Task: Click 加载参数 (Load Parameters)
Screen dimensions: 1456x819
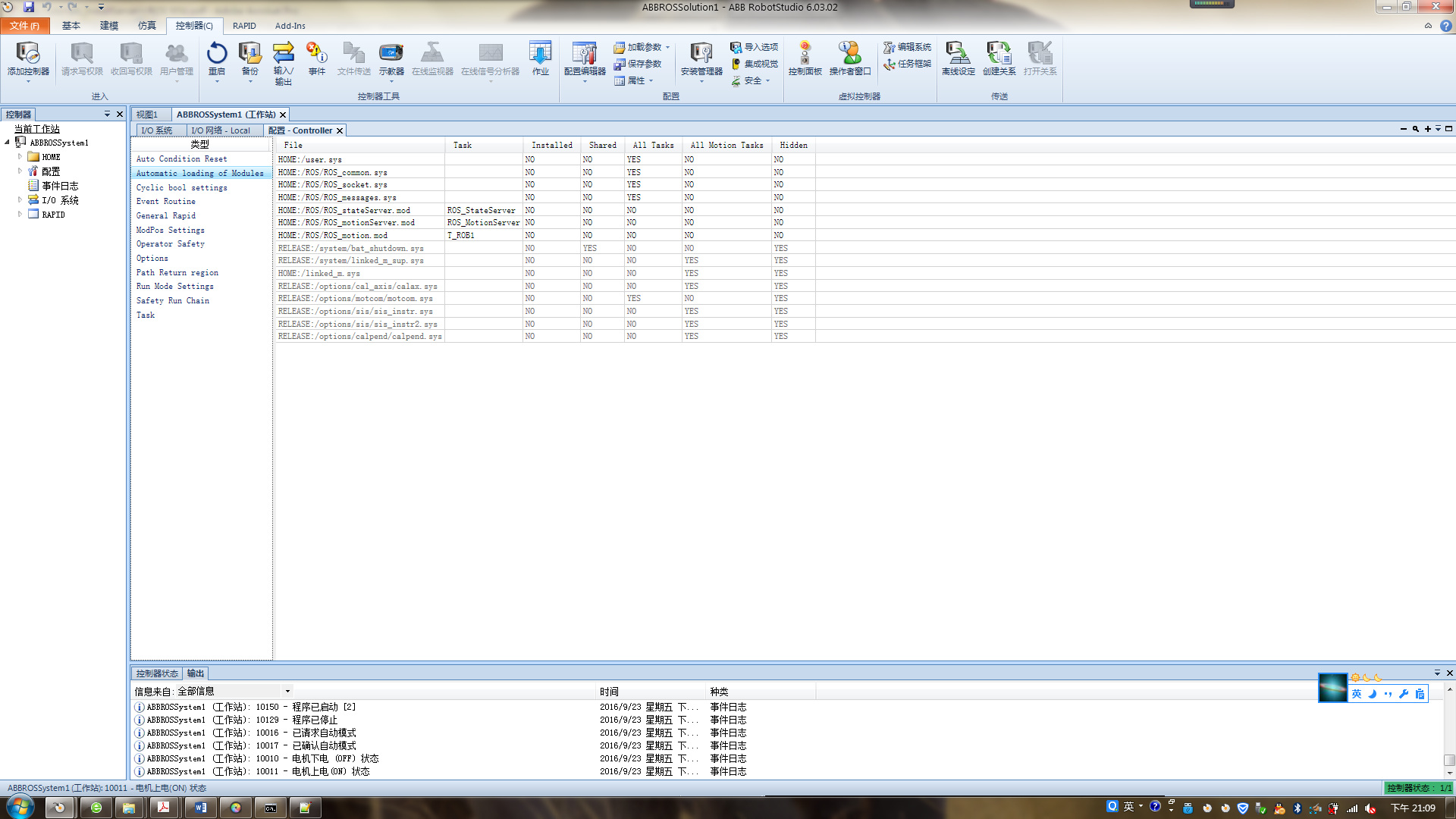Action: (642, 47)
